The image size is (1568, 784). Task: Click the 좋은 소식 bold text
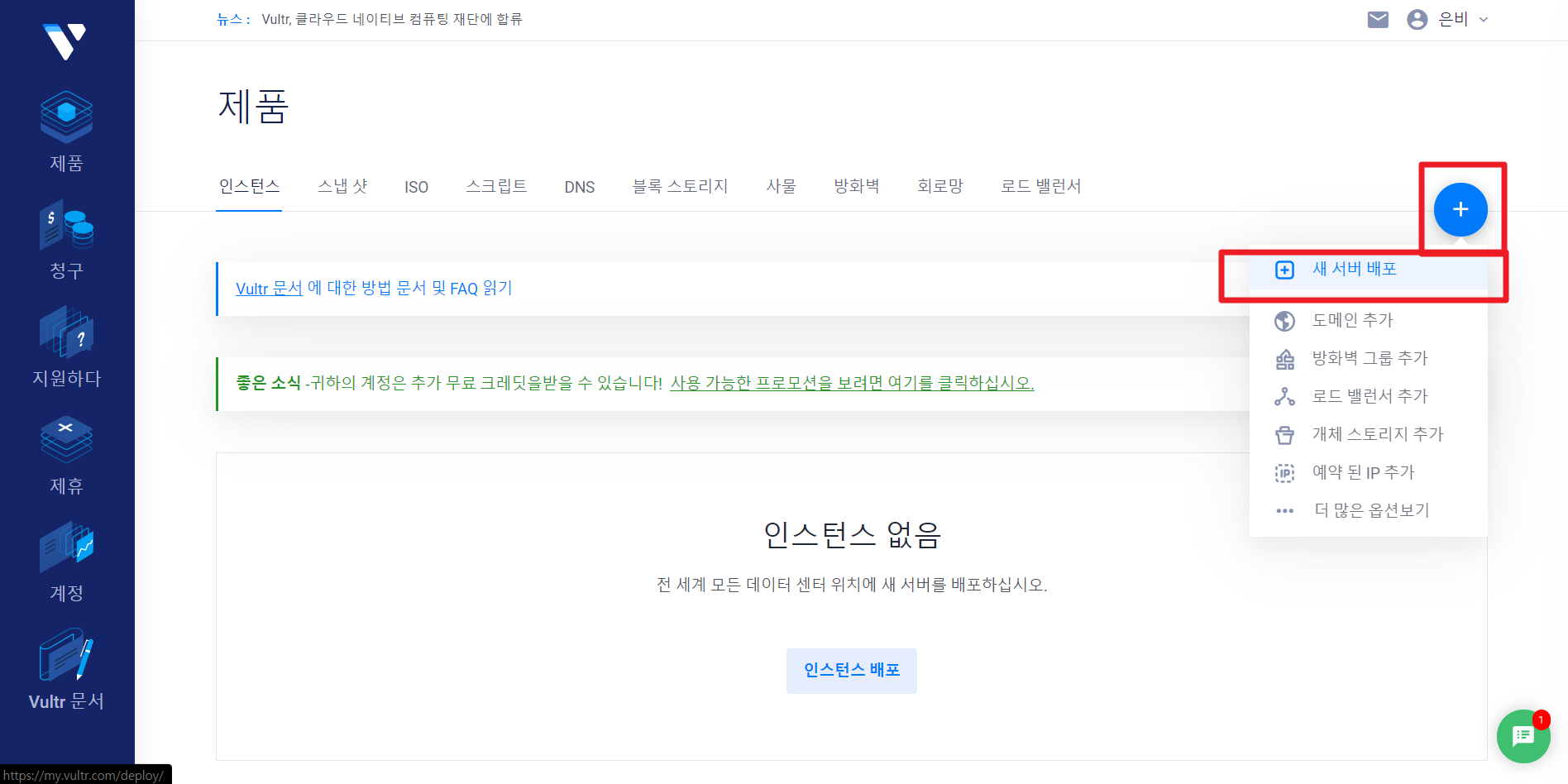(x=268, y=383)
